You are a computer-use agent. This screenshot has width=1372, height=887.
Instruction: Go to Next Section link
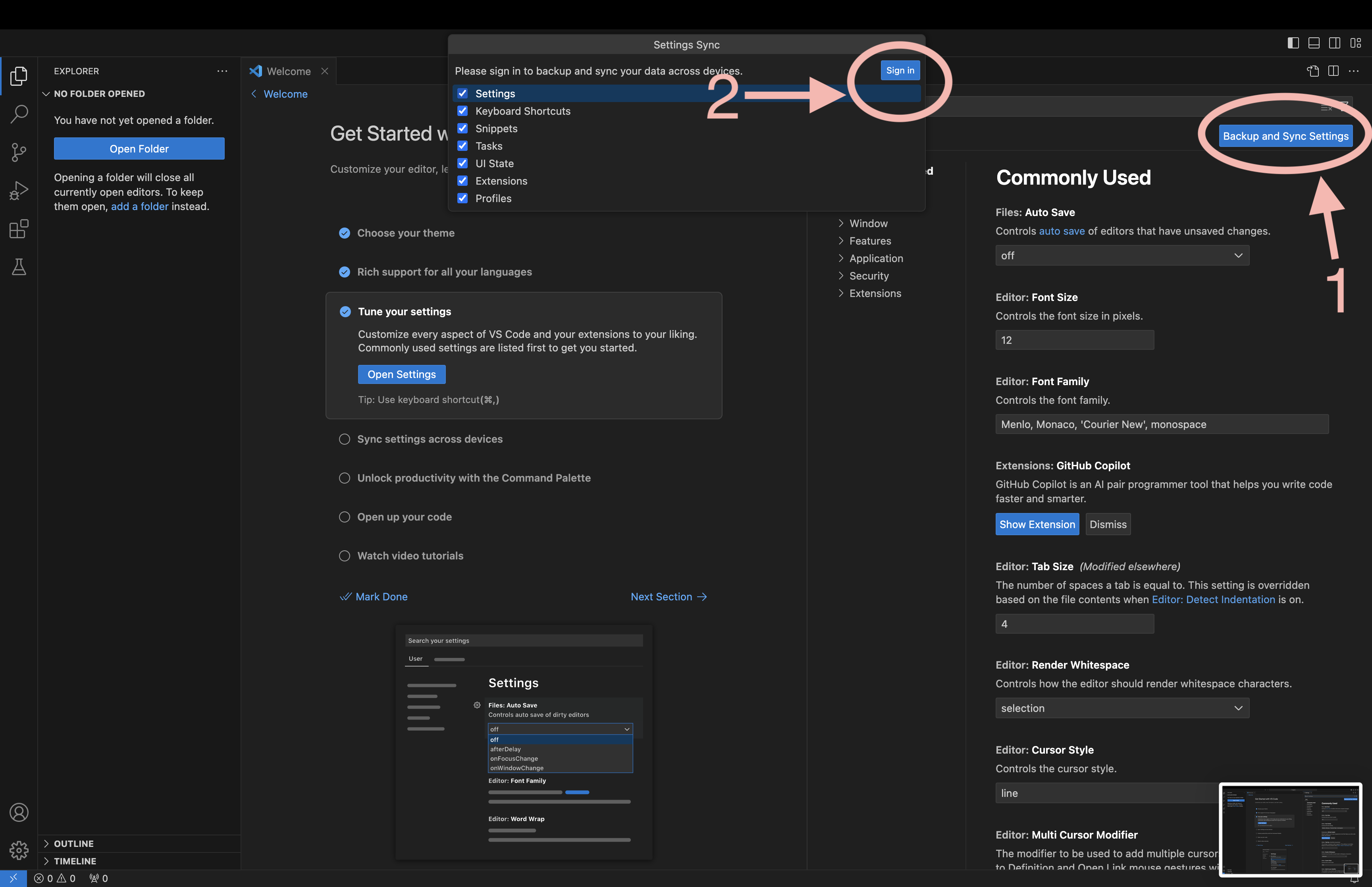click(x=669, y=597)
